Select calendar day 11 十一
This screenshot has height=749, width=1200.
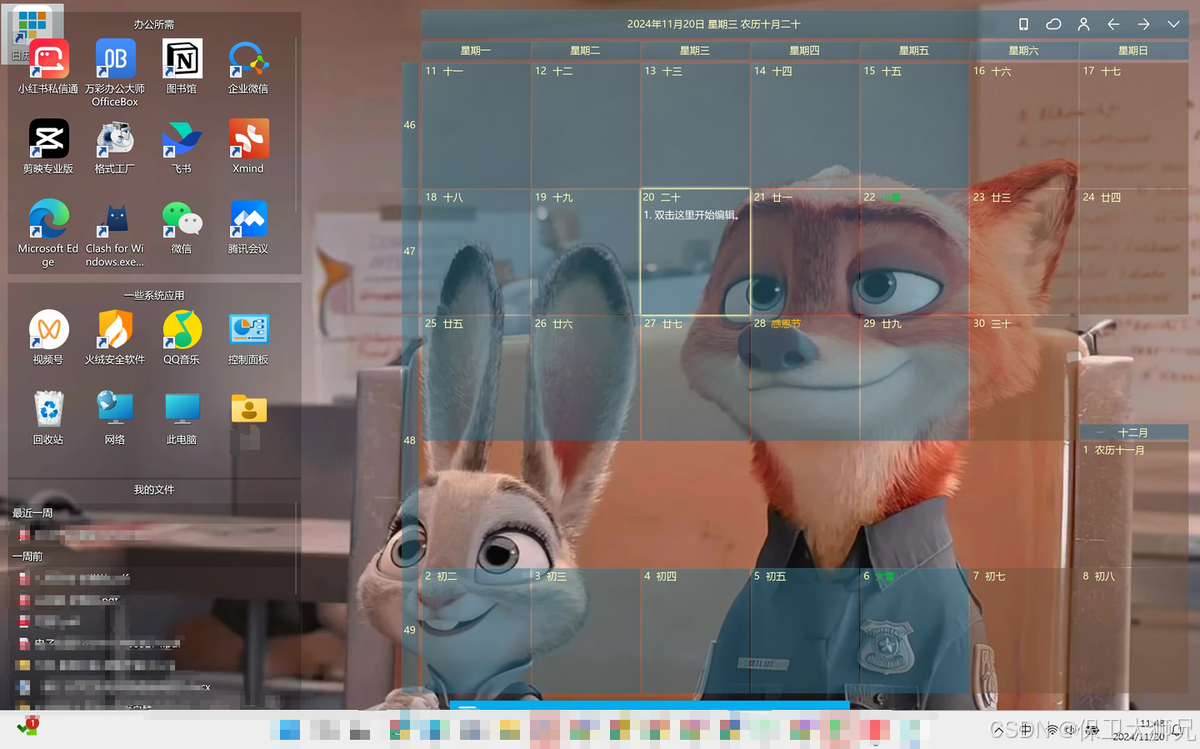(476, 126)
